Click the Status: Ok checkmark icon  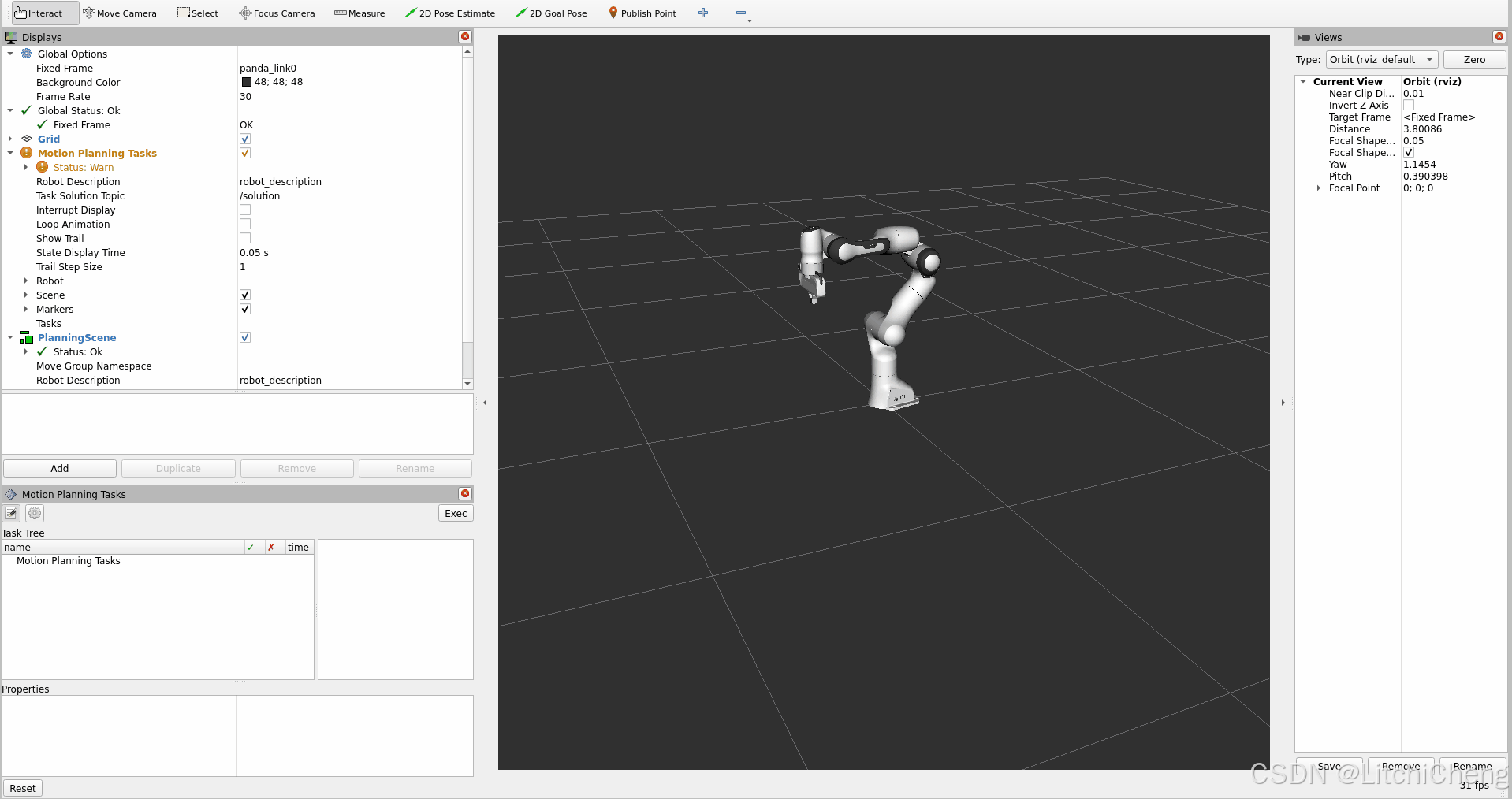(42, 351)
